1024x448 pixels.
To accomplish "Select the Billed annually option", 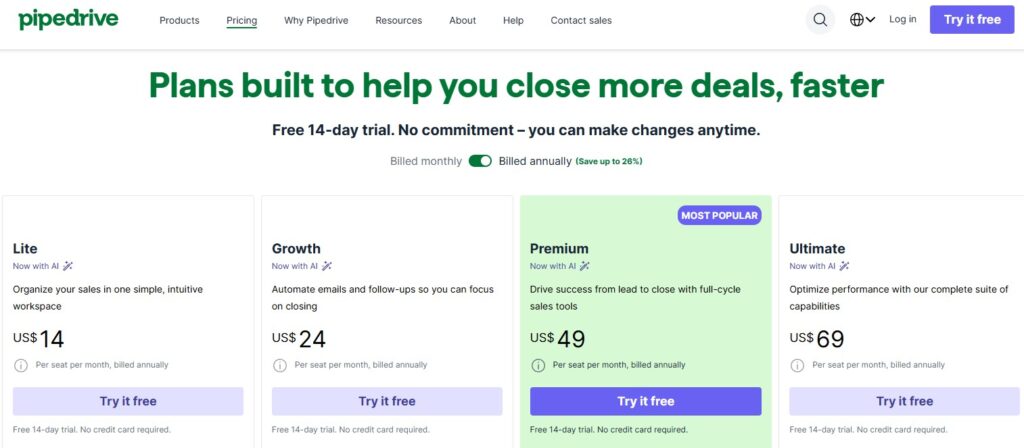I will pyautogui.click(x=535, y=161).
